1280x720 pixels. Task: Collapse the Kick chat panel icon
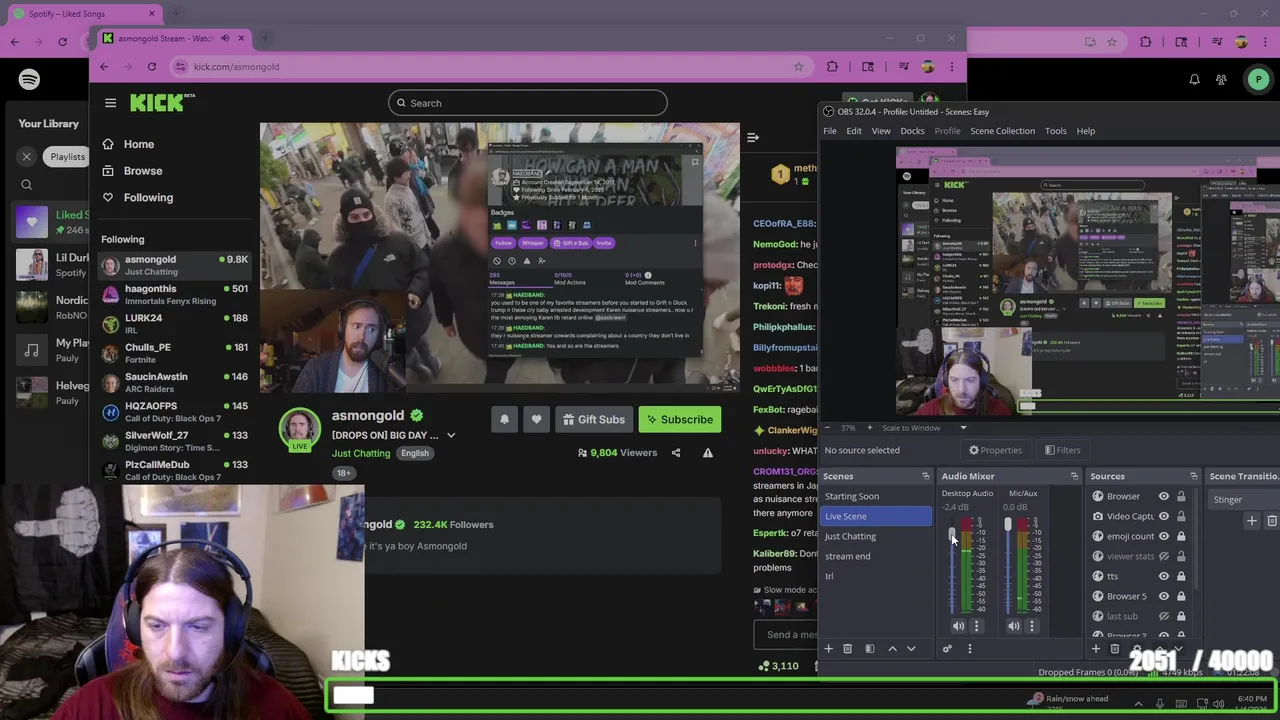[753, 138]
